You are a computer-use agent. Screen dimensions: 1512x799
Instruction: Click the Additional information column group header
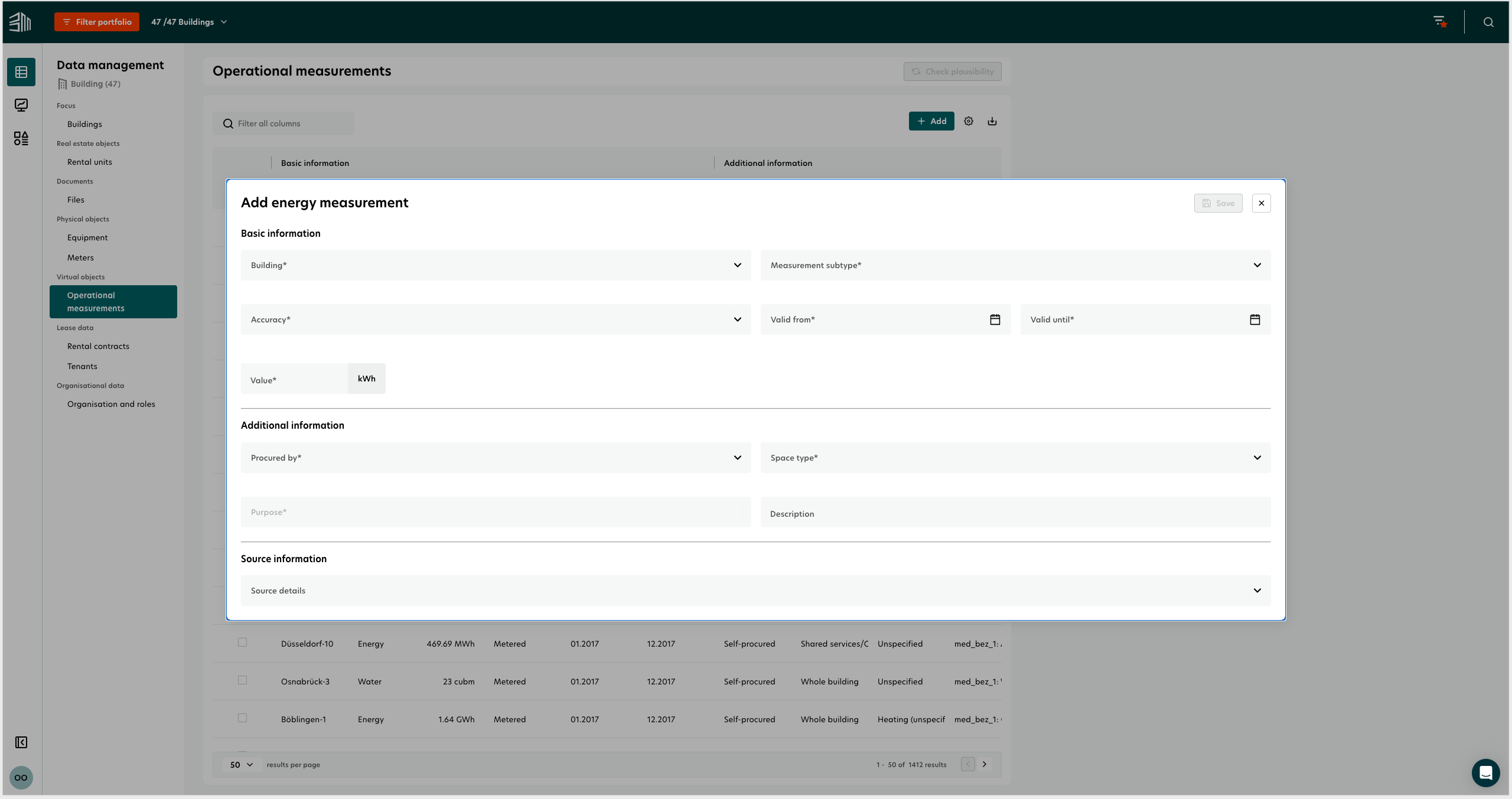(x=768, y=163)
